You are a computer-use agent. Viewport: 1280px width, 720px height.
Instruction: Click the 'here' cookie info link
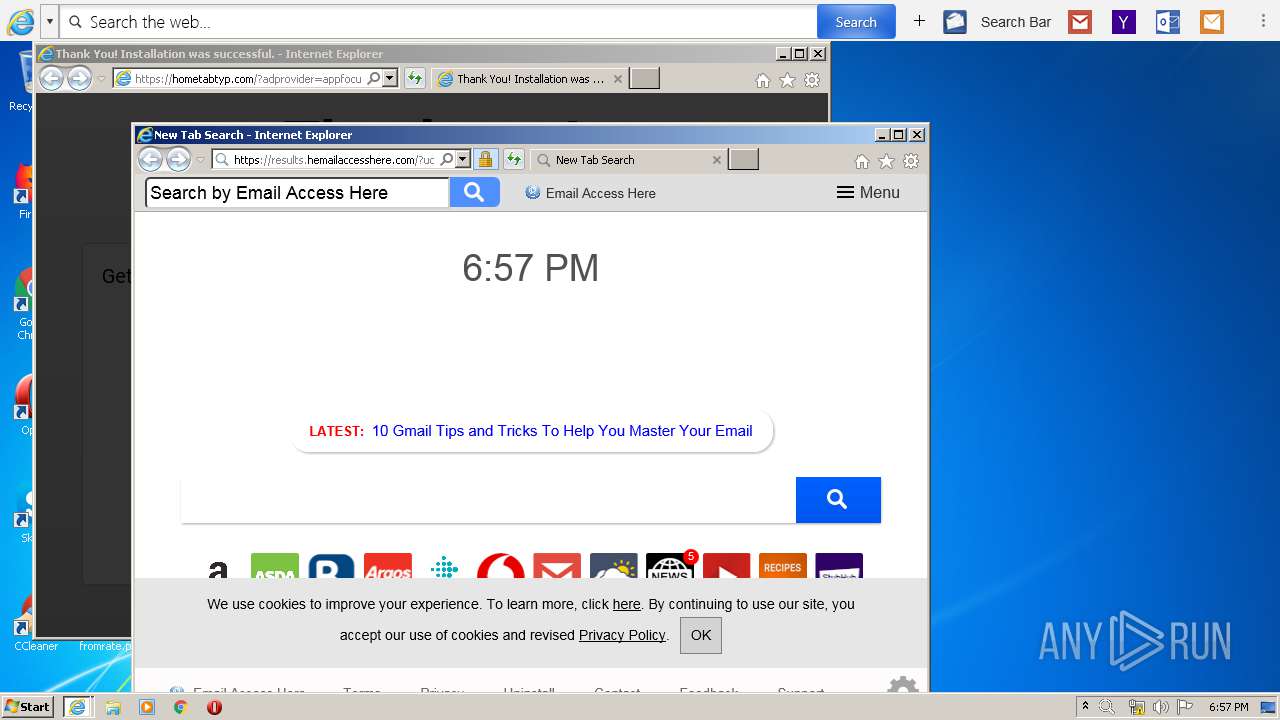[627, 604]
